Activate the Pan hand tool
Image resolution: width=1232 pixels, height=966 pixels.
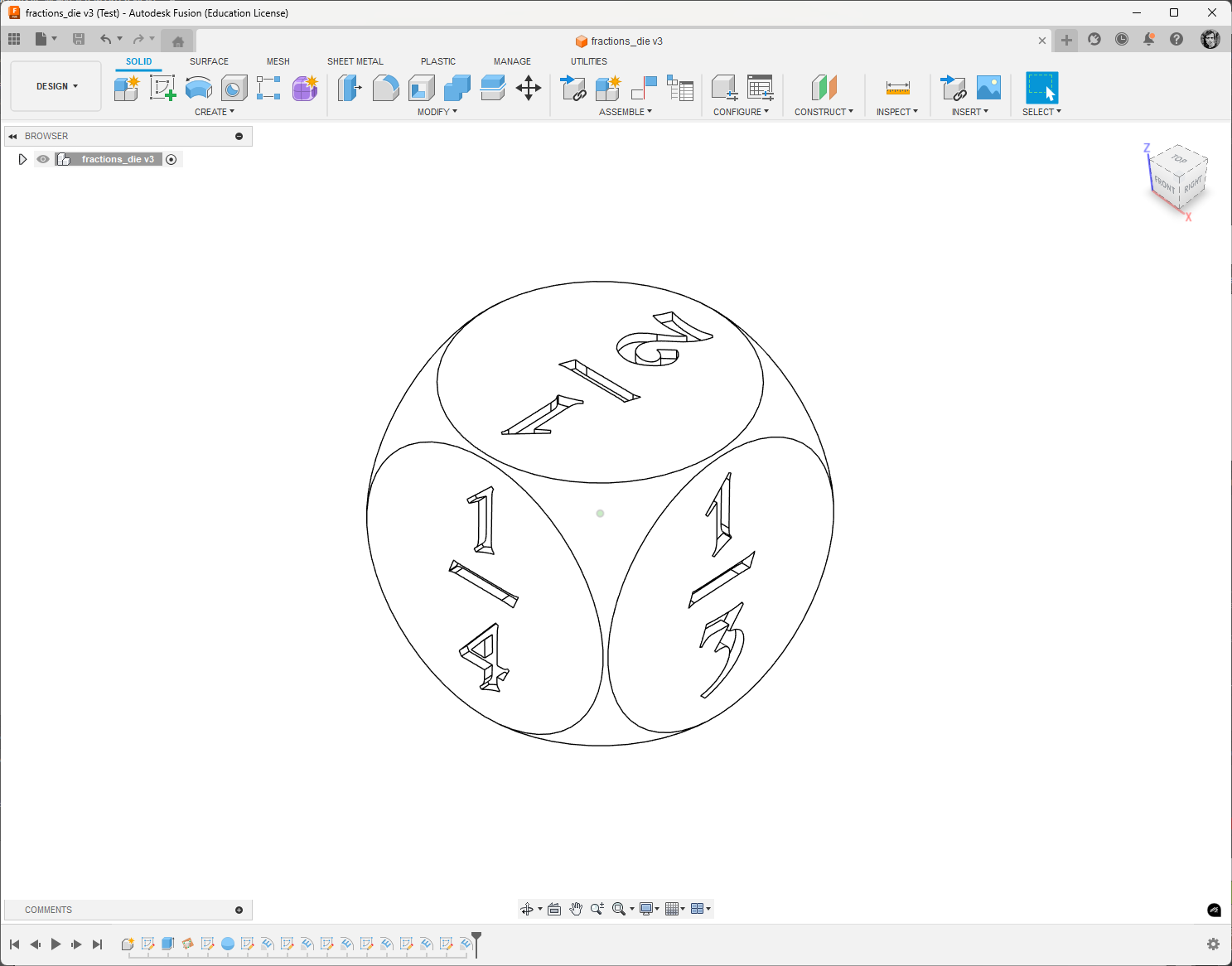click(576, 909)
